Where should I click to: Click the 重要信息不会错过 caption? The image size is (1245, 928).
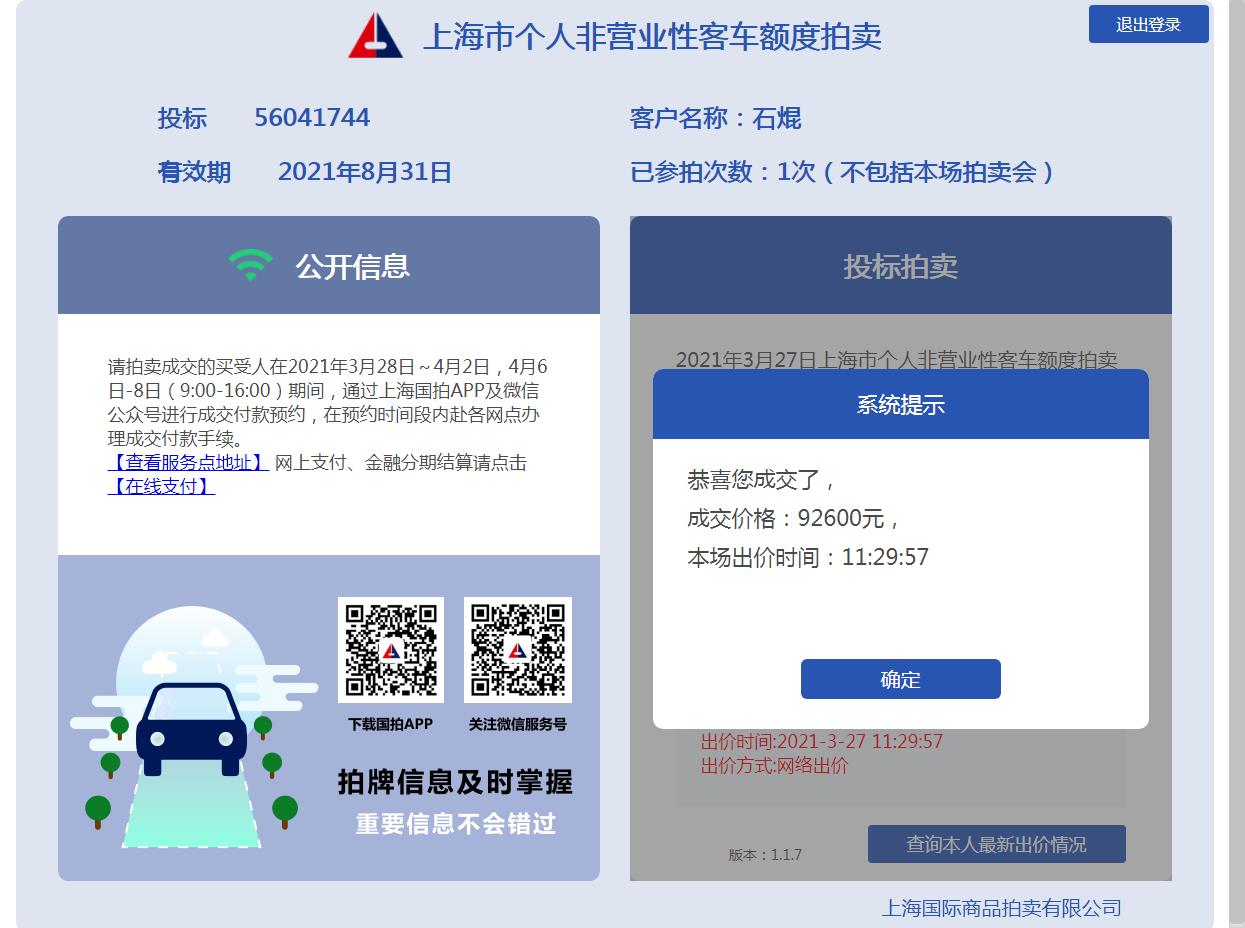click(x=456, y=824)
